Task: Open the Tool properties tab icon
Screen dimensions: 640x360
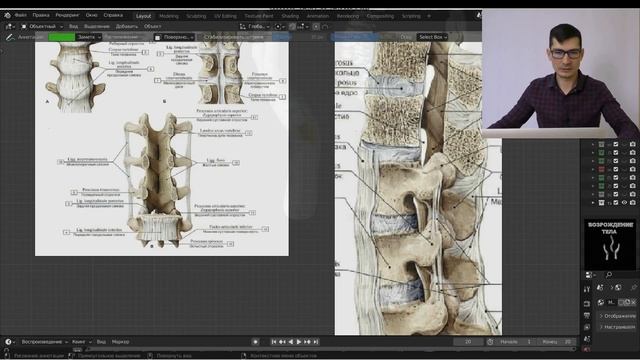Action: [x=587, y=289]
